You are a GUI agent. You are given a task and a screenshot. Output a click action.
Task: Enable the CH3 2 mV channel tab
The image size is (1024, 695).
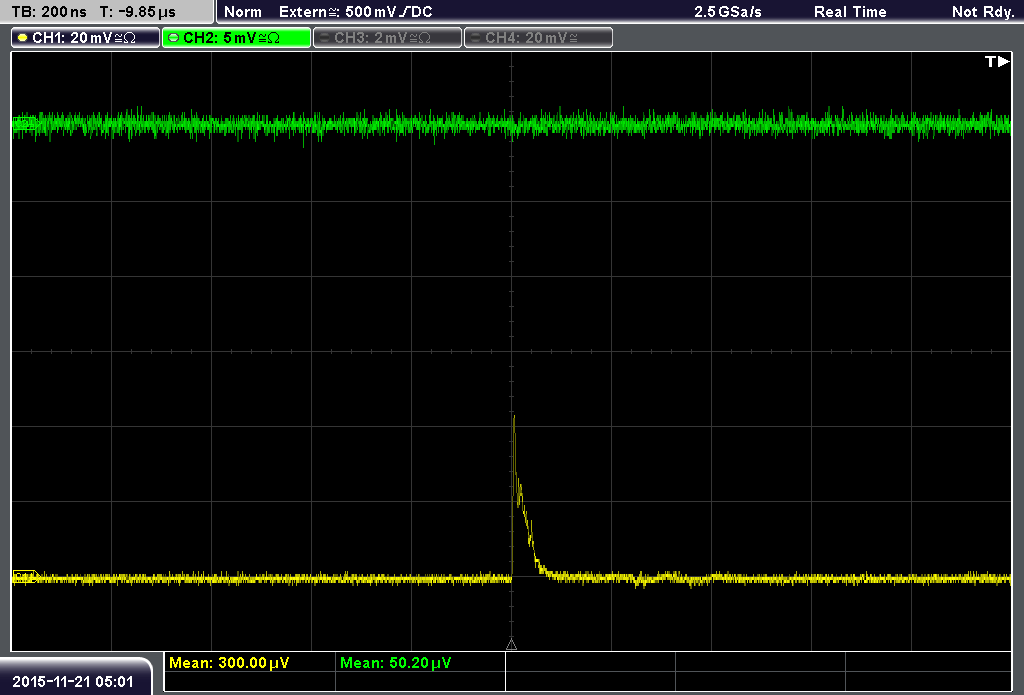coord(387,38)
